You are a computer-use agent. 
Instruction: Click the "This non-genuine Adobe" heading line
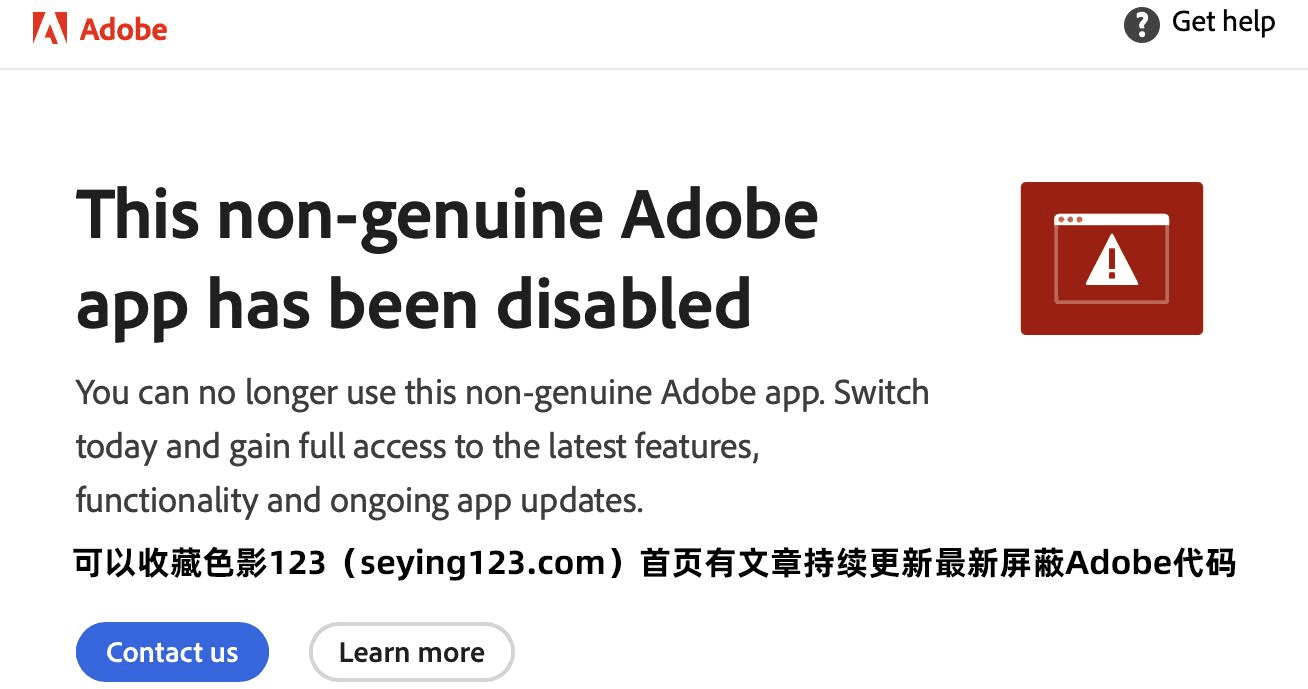(447, 216)
